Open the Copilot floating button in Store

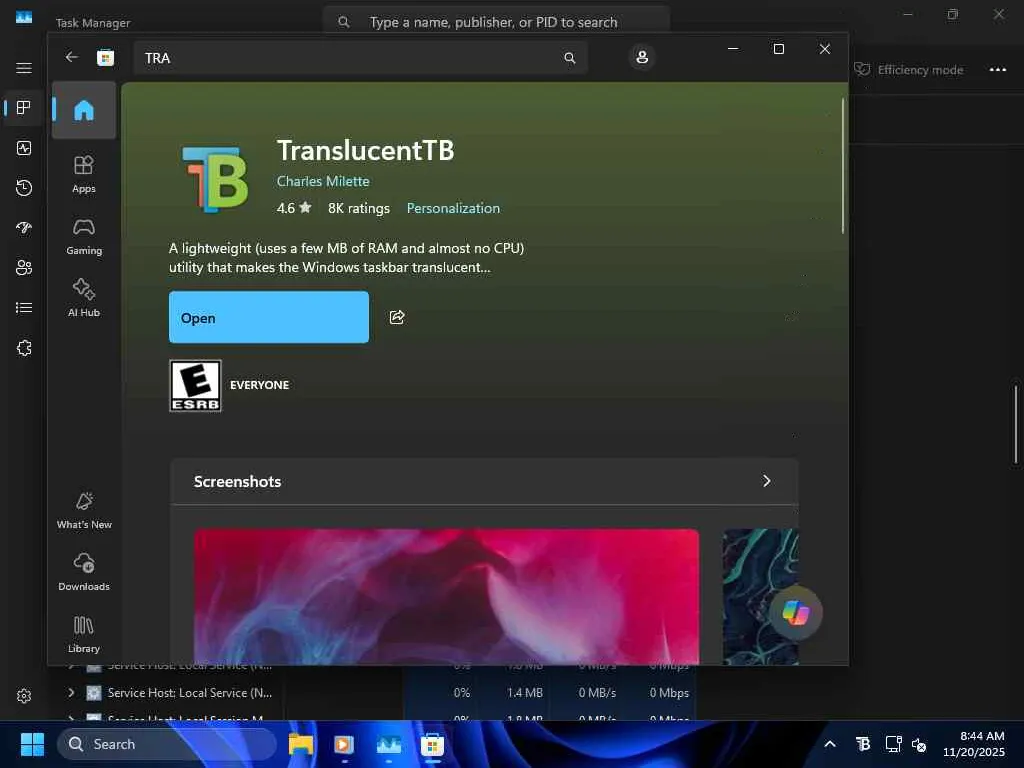pos(795,613)
